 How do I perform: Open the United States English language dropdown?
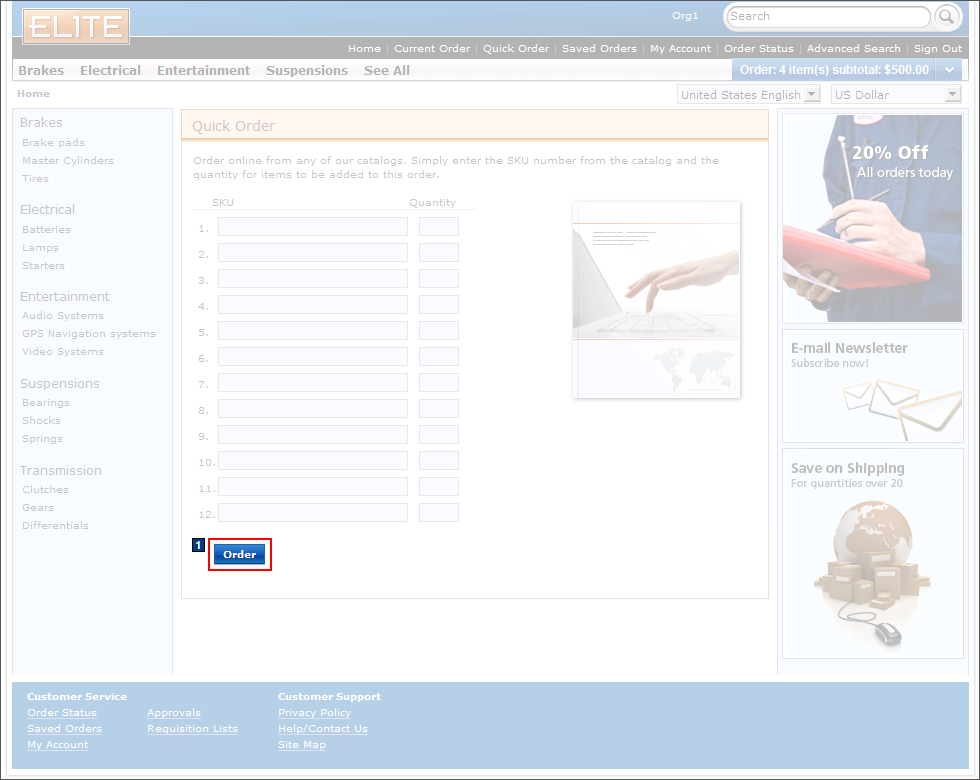749,94
